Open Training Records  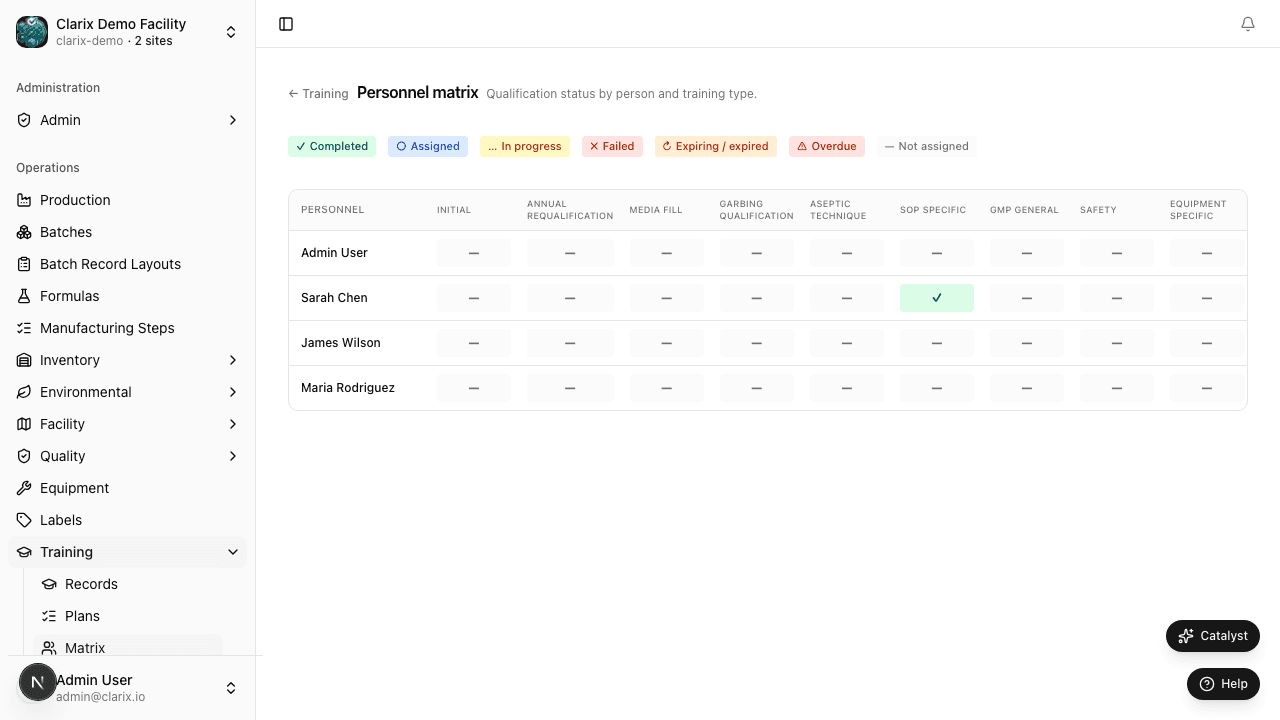coord(128,584)
